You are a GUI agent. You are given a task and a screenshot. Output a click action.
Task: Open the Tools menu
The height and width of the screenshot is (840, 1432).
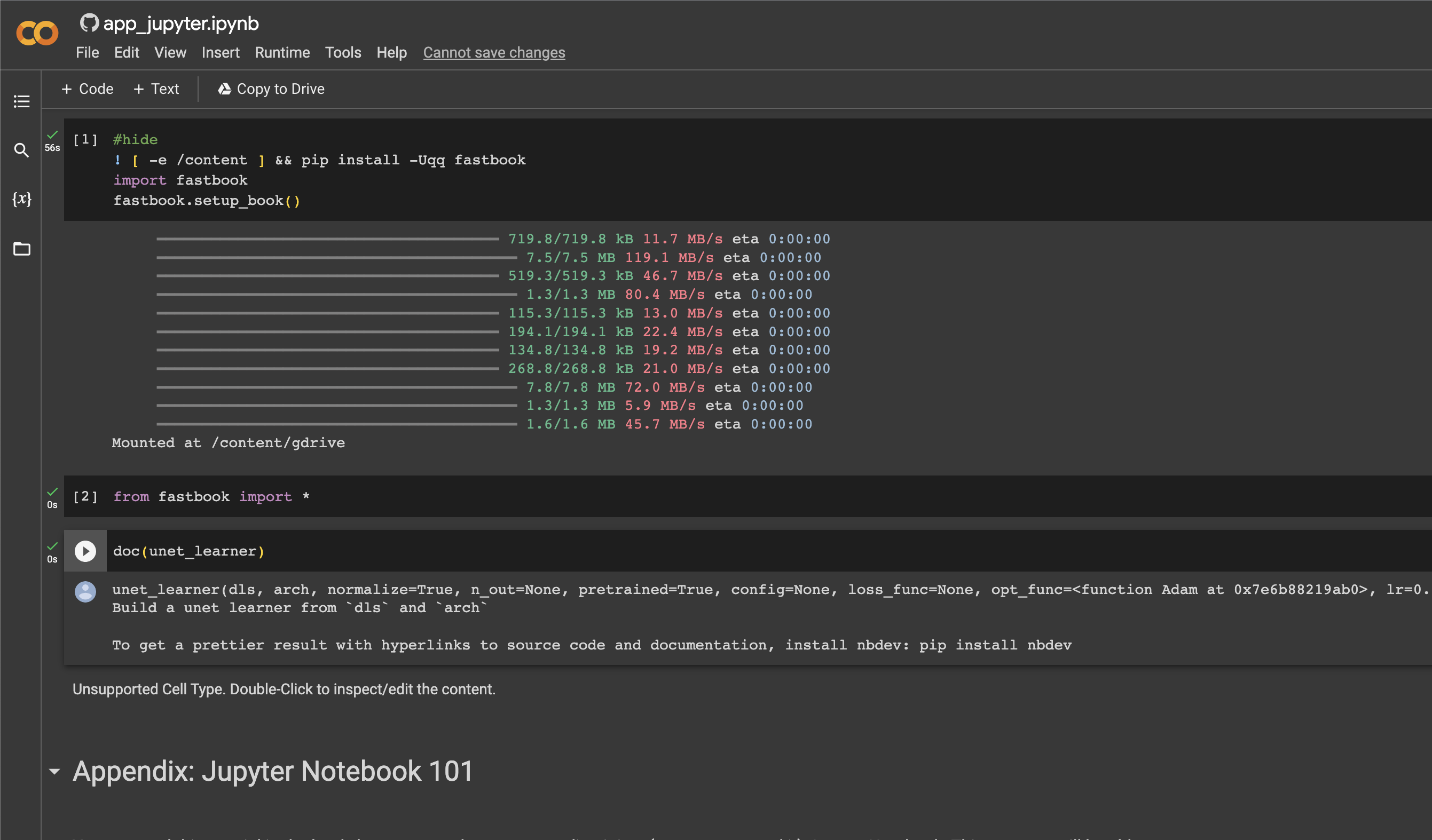coord(343,53)
